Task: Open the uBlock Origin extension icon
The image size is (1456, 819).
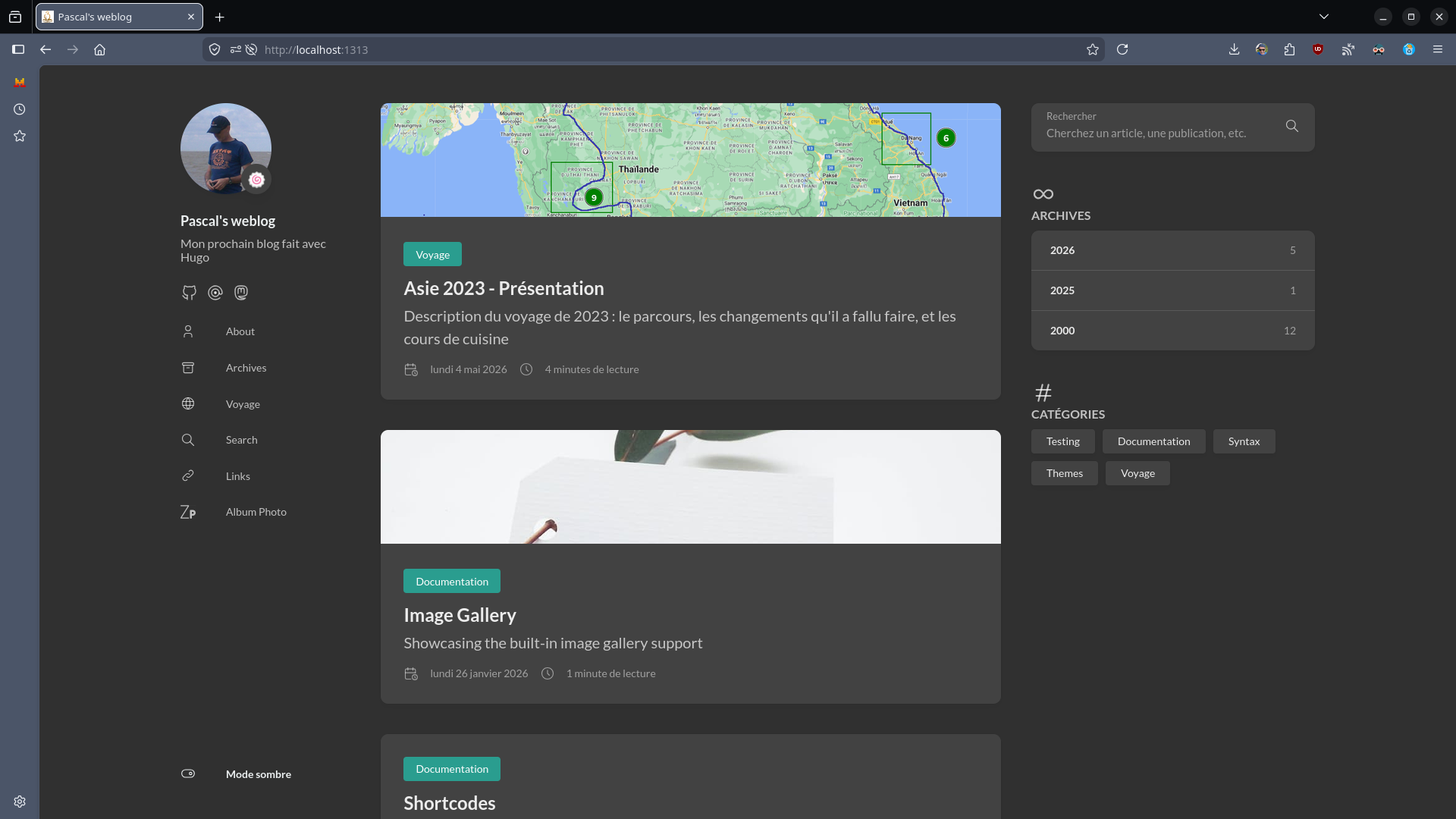Action: [1318, 49]
